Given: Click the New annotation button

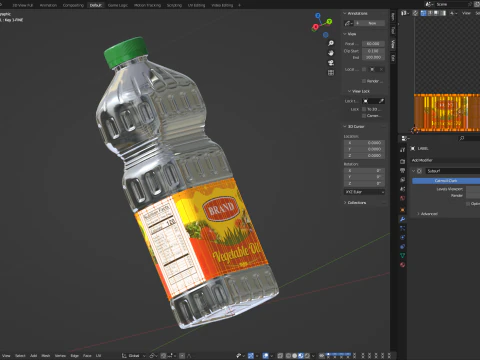Looking at the screenshot, I should pyautogui.click(x=370, y=23).
